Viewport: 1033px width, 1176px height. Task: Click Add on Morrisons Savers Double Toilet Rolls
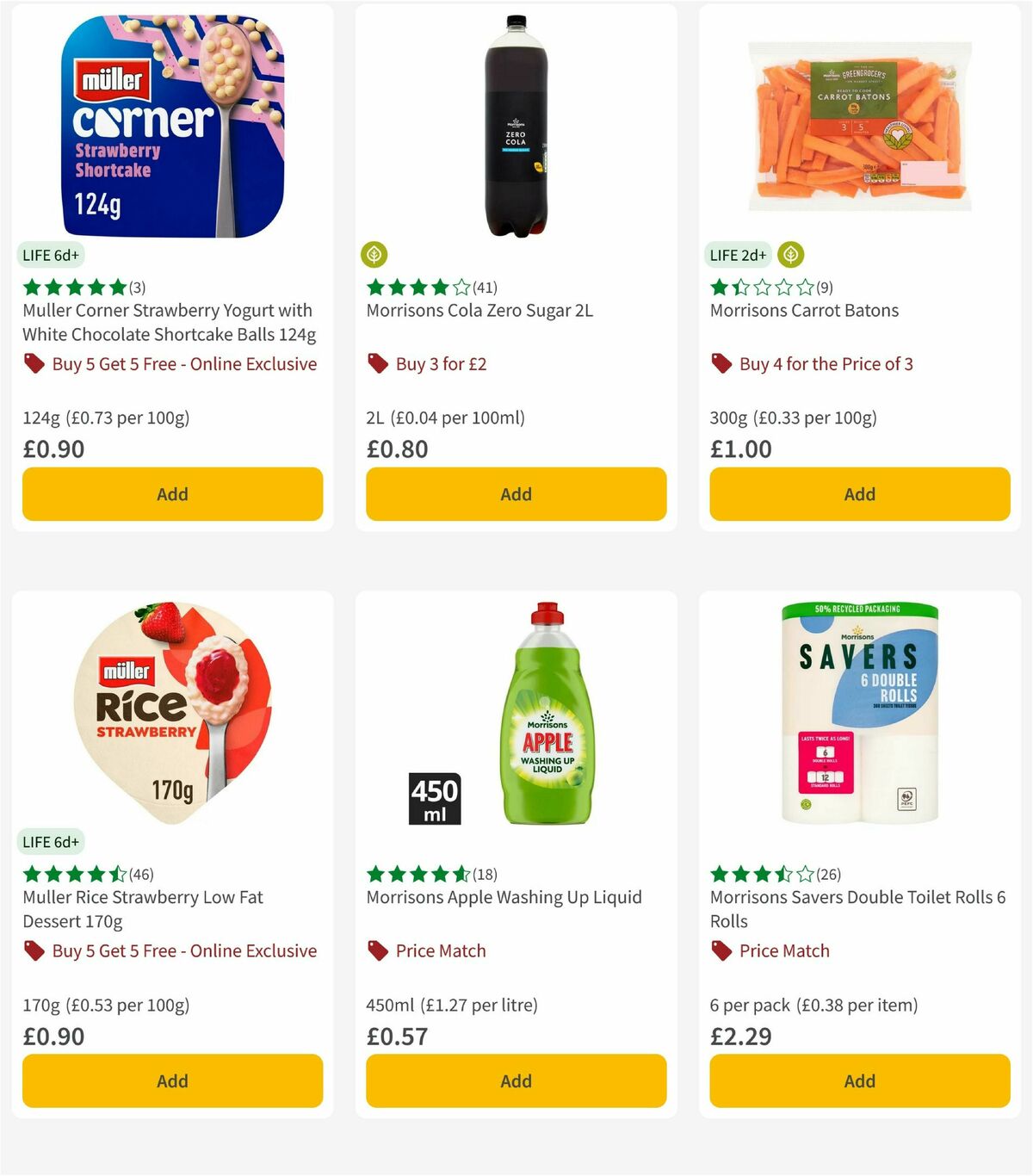tap(859, 1080)
